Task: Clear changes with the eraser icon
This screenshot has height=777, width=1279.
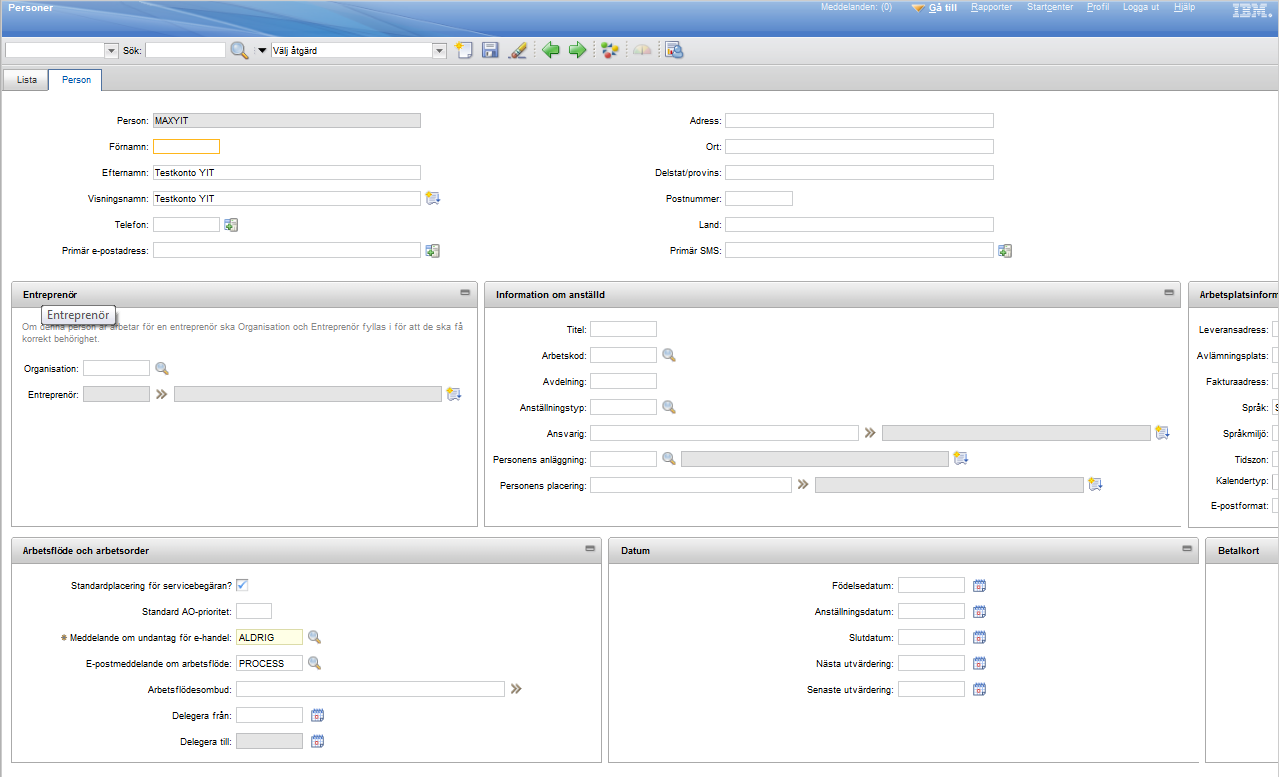Action: [517, 50]
